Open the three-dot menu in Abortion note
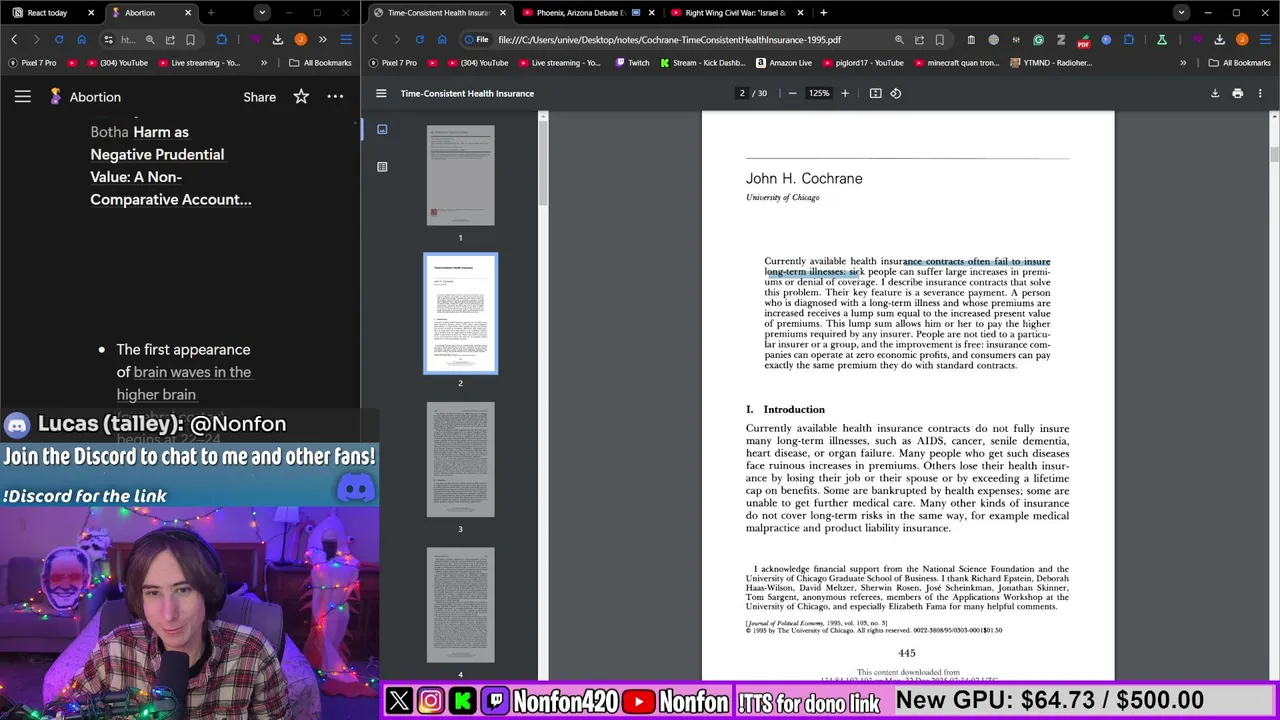 (x=335, y=97)
